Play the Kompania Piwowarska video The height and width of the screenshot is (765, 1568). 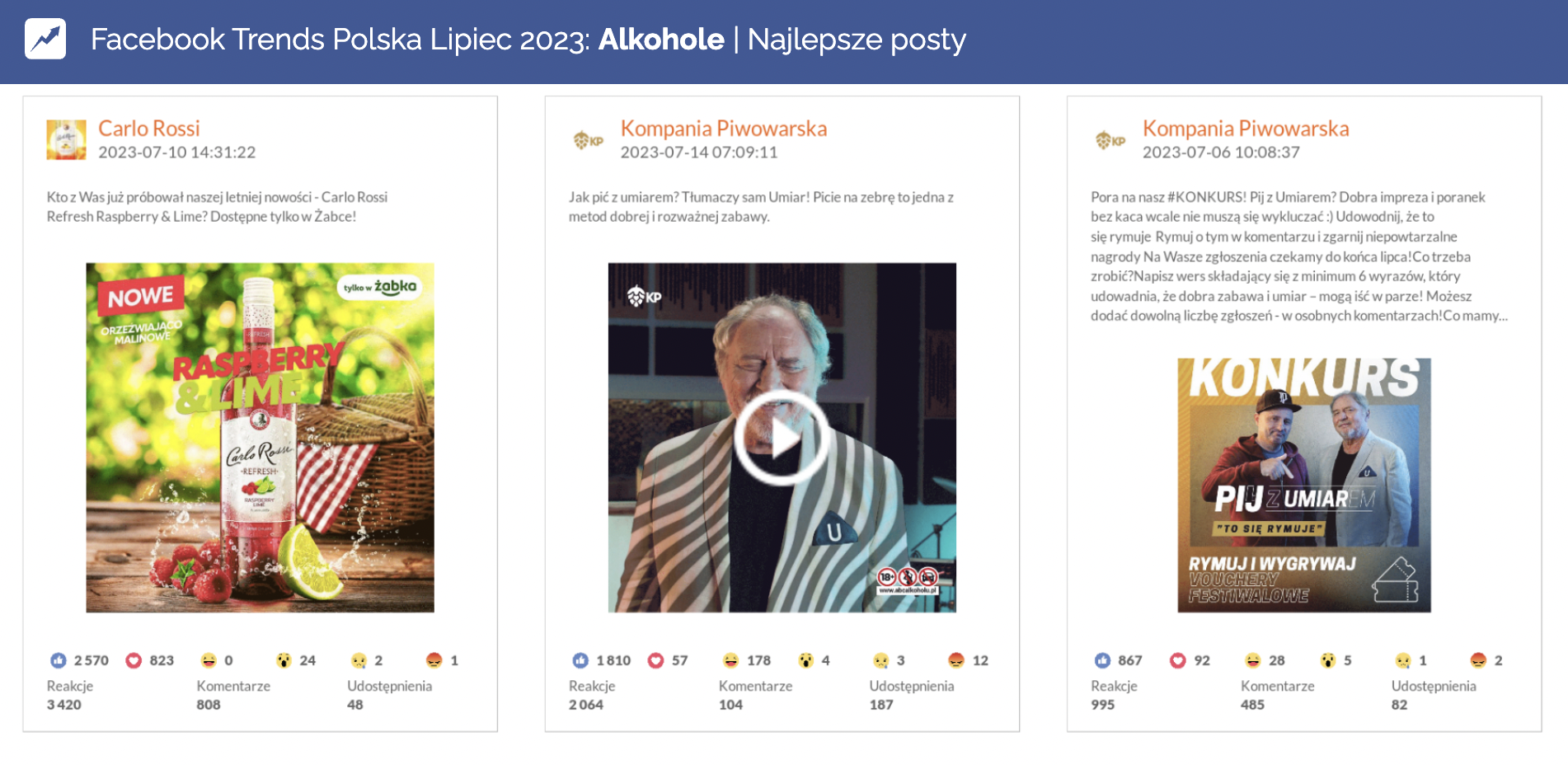coord(782,438)
